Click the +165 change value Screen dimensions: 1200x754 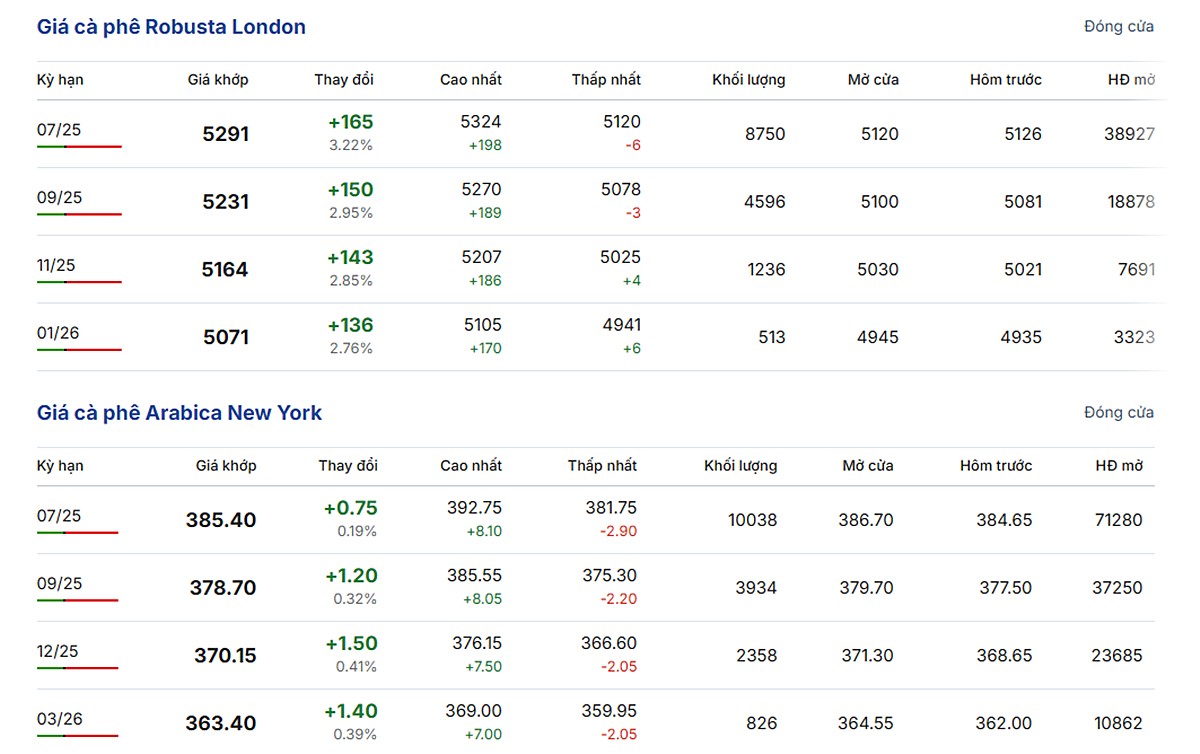[x=350, y=122]
